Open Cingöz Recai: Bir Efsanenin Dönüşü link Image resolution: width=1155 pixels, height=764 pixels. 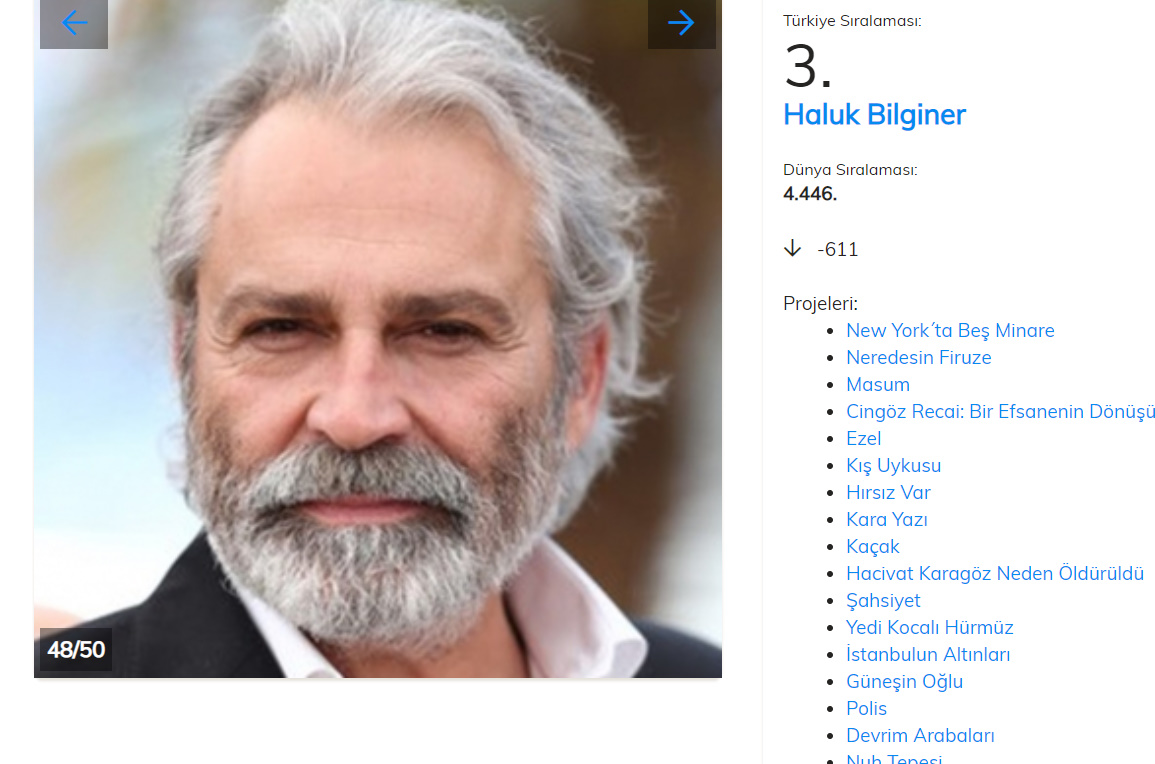click(x=1000, y=411)
